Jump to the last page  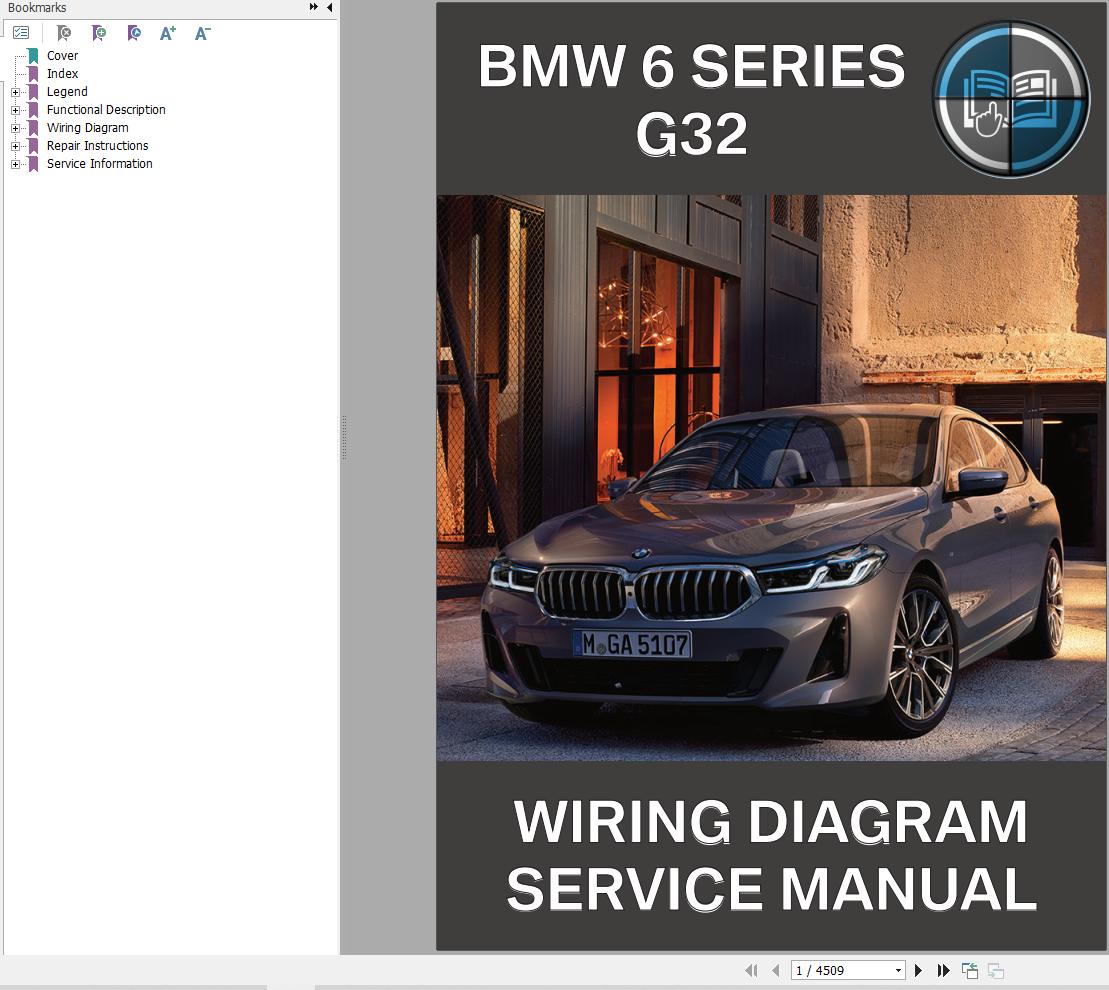942,969
